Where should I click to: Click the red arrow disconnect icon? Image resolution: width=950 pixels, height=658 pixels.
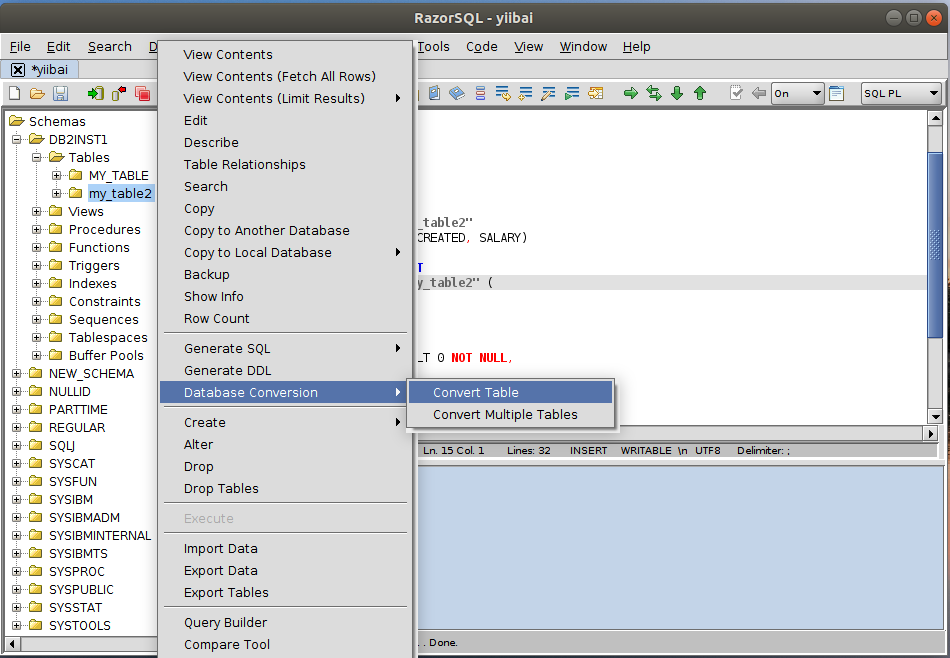pyautogui.click(x=119, y=93)
